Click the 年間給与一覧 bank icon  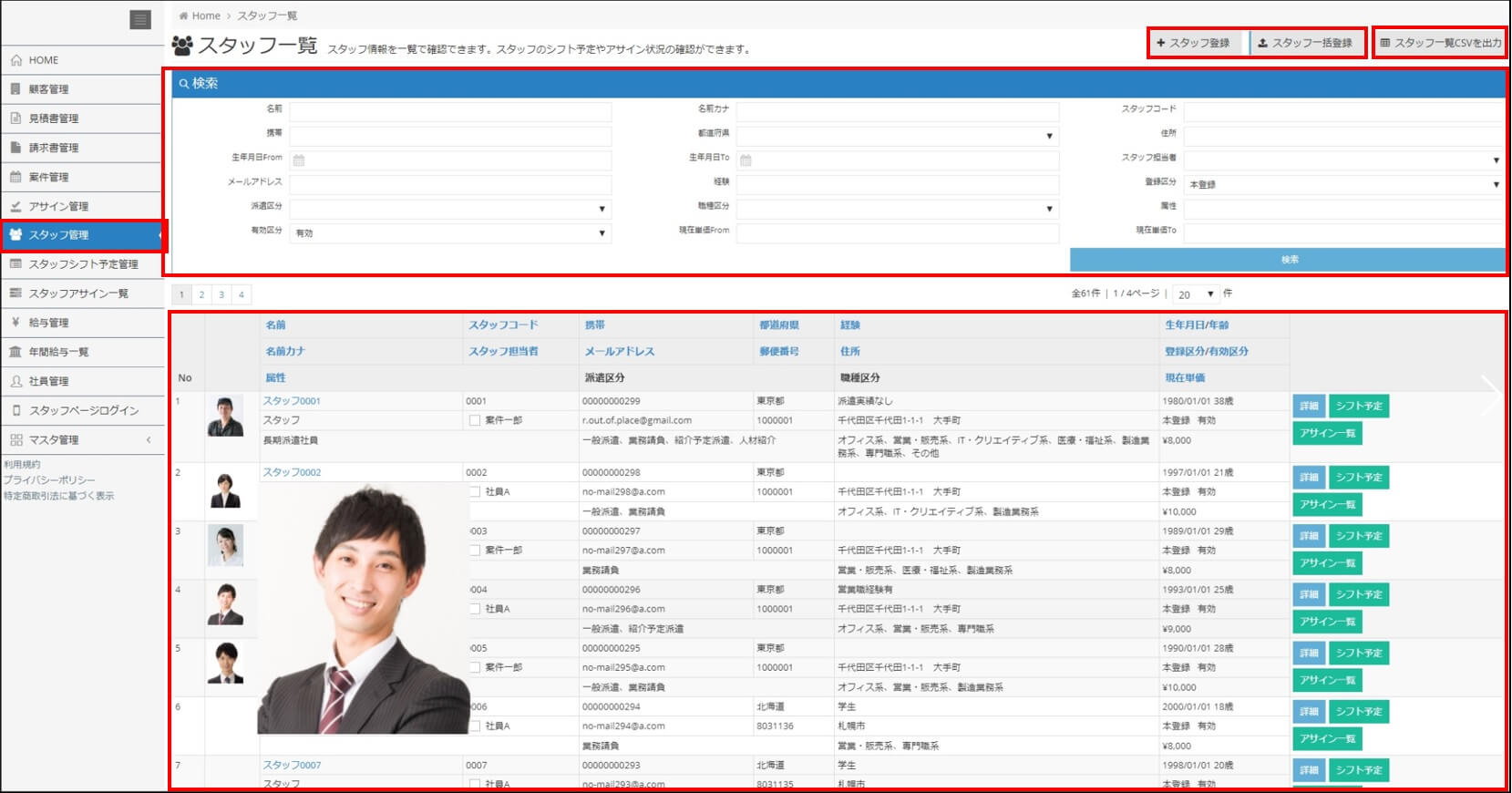[16, 352]
